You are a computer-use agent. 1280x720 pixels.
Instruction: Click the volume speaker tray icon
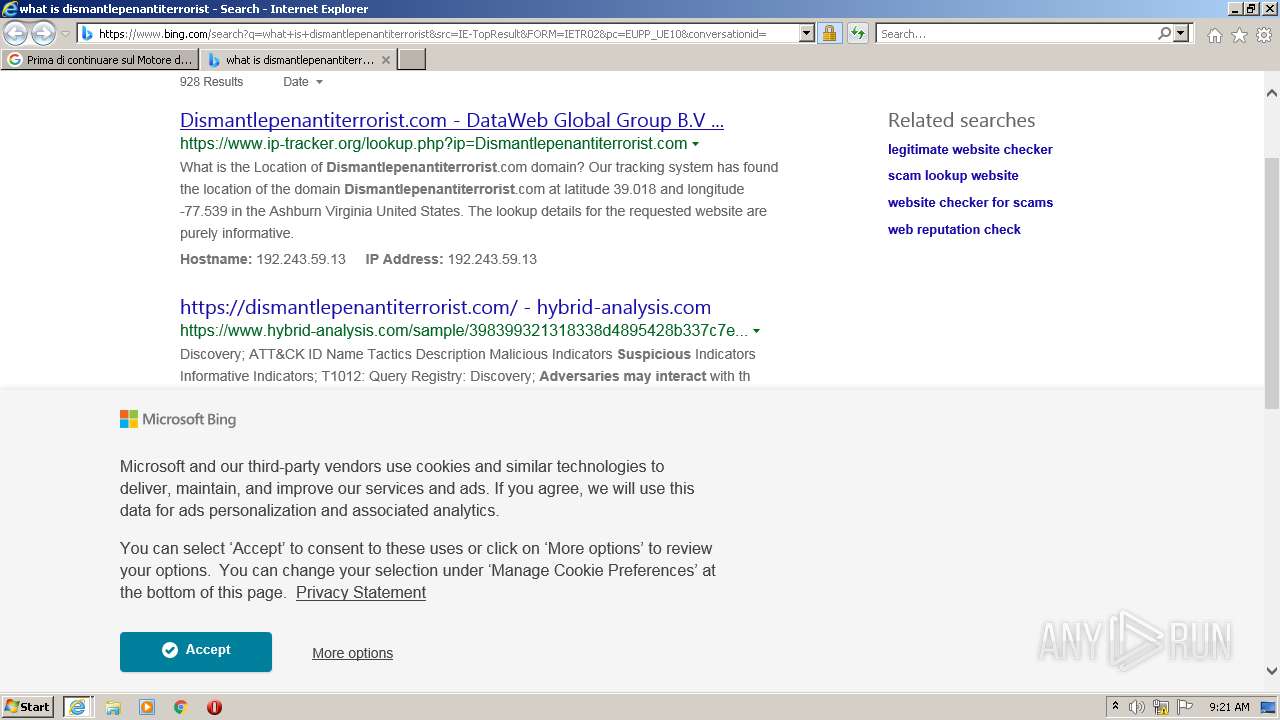[1137, 707]
